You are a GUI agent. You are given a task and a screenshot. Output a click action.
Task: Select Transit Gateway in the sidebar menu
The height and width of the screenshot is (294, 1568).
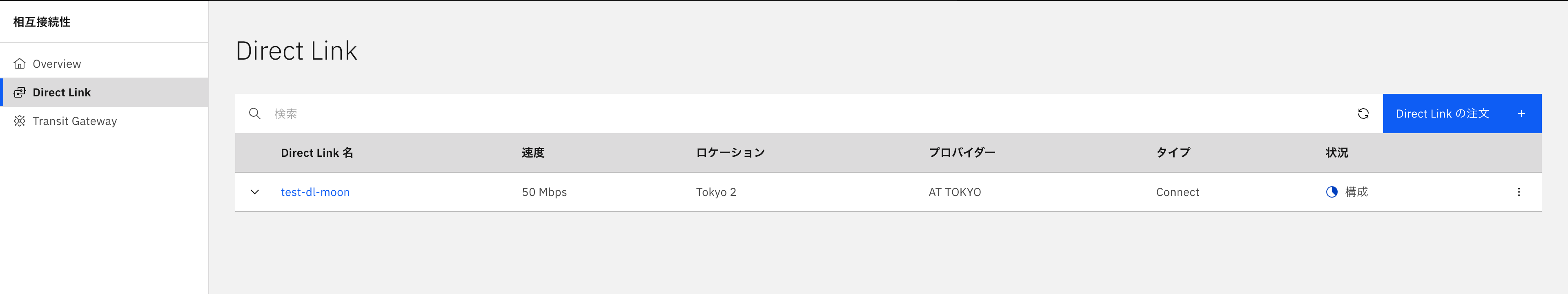click(75, 120)
